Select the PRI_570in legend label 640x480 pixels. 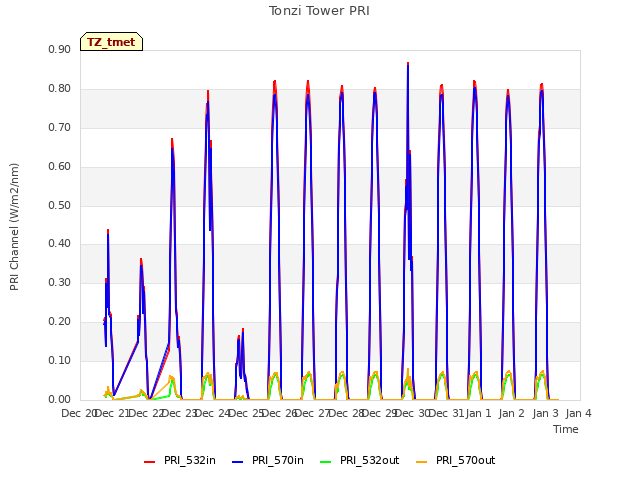[278, 460]
